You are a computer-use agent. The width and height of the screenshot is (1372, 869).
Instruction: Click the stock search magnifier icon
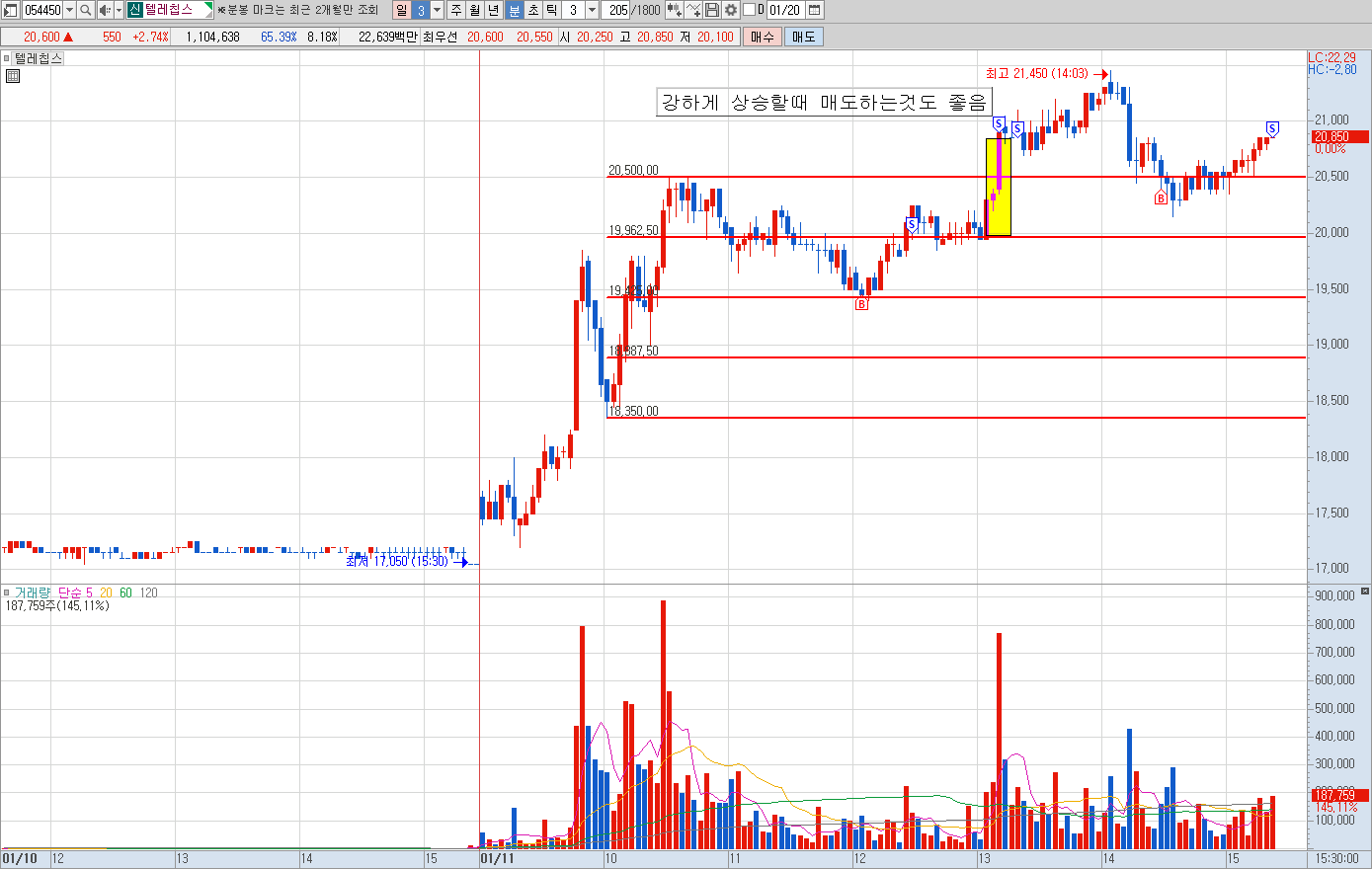pos(86,10)
